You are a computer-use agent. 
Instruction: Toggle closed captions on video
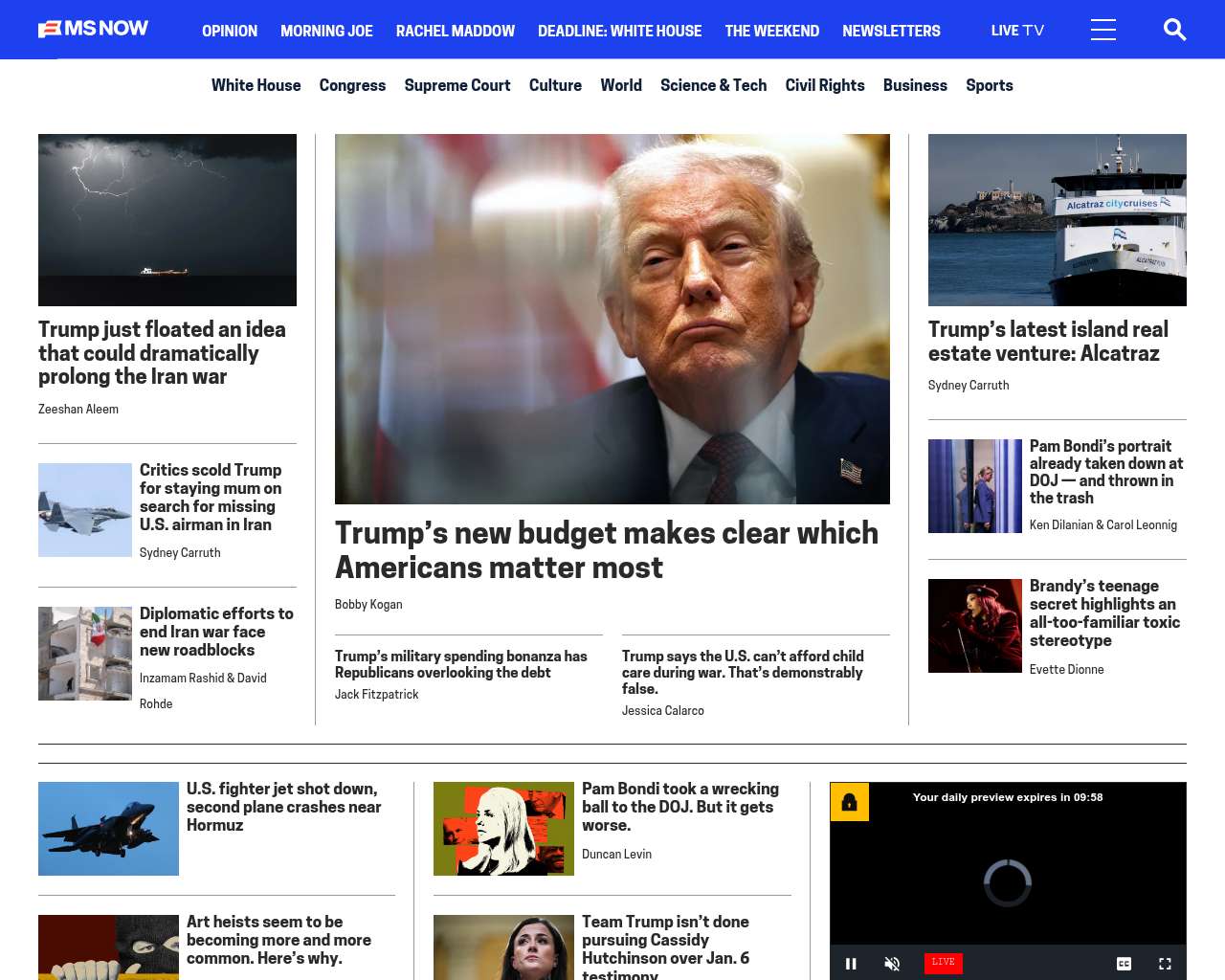[1125, 964]
